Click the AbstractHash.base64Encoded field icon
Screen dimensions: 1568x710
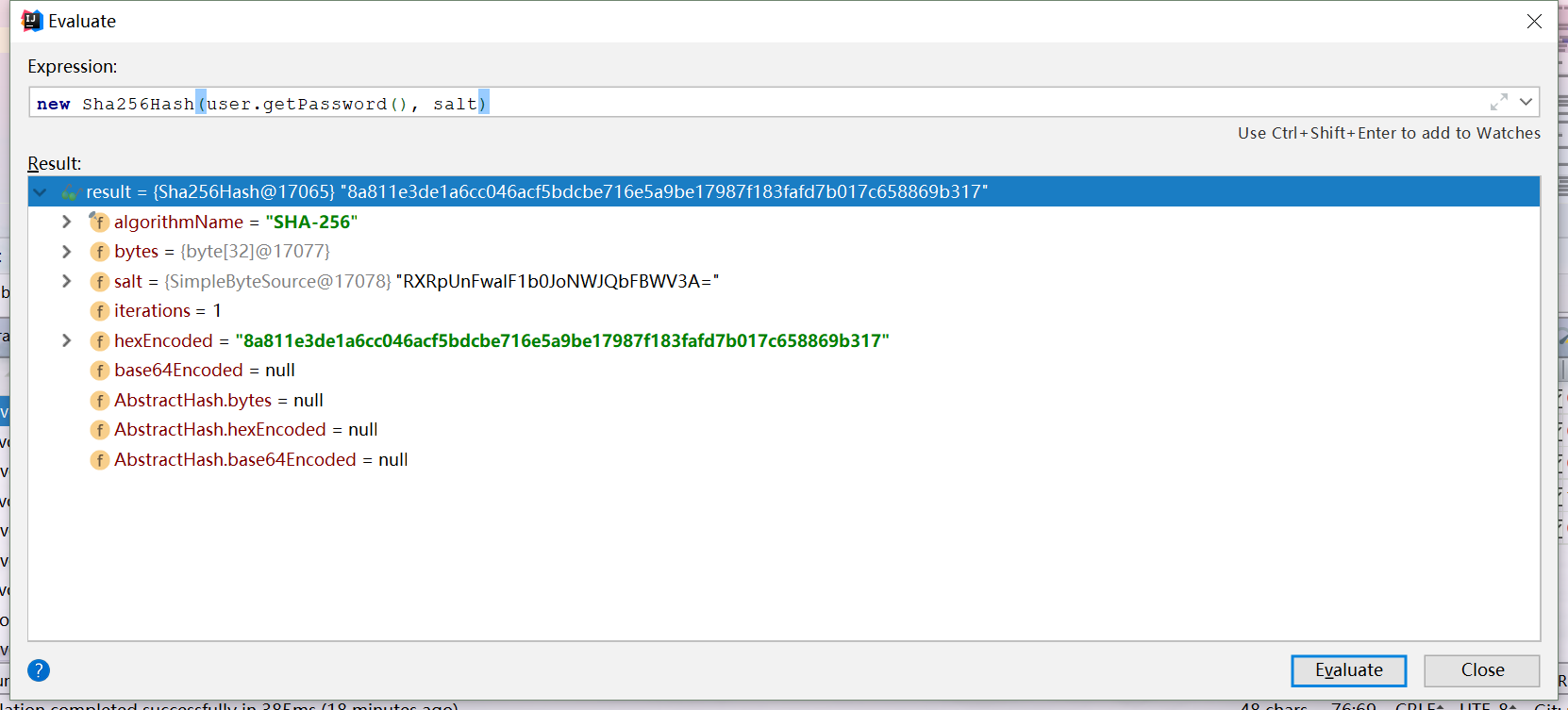pyautogui.click(x=99, y=460)
